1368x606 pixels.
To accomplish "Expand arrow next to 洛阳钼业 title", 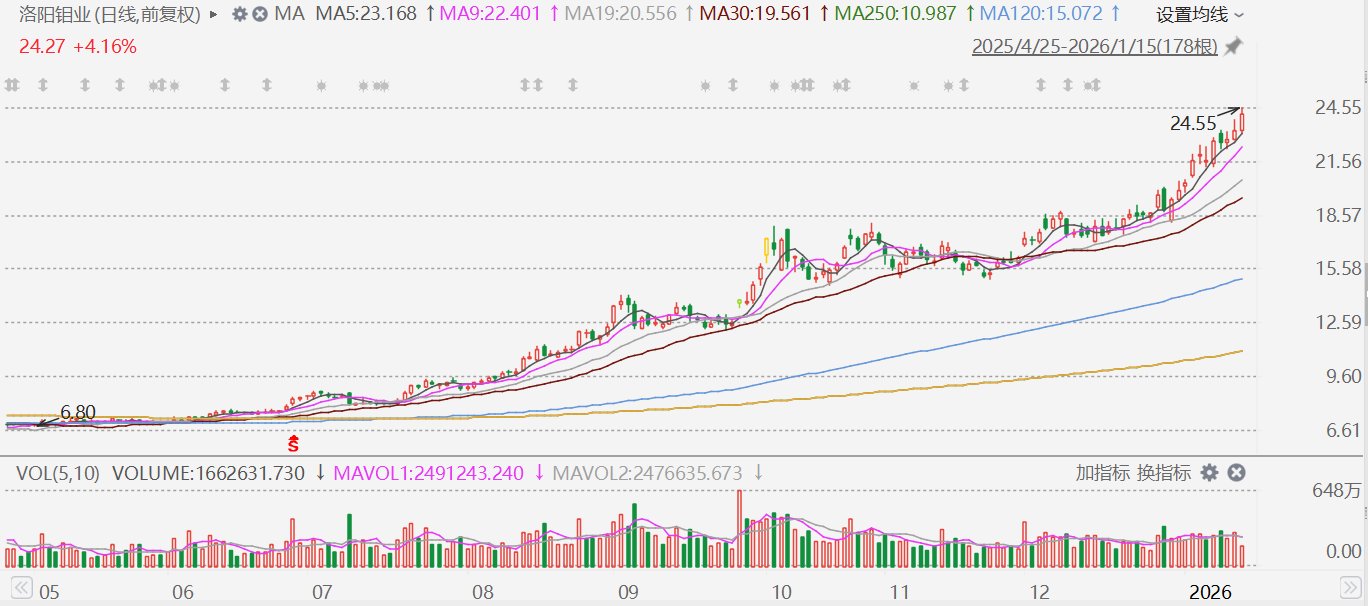I will pyautogui.click(x=215, y=15).
